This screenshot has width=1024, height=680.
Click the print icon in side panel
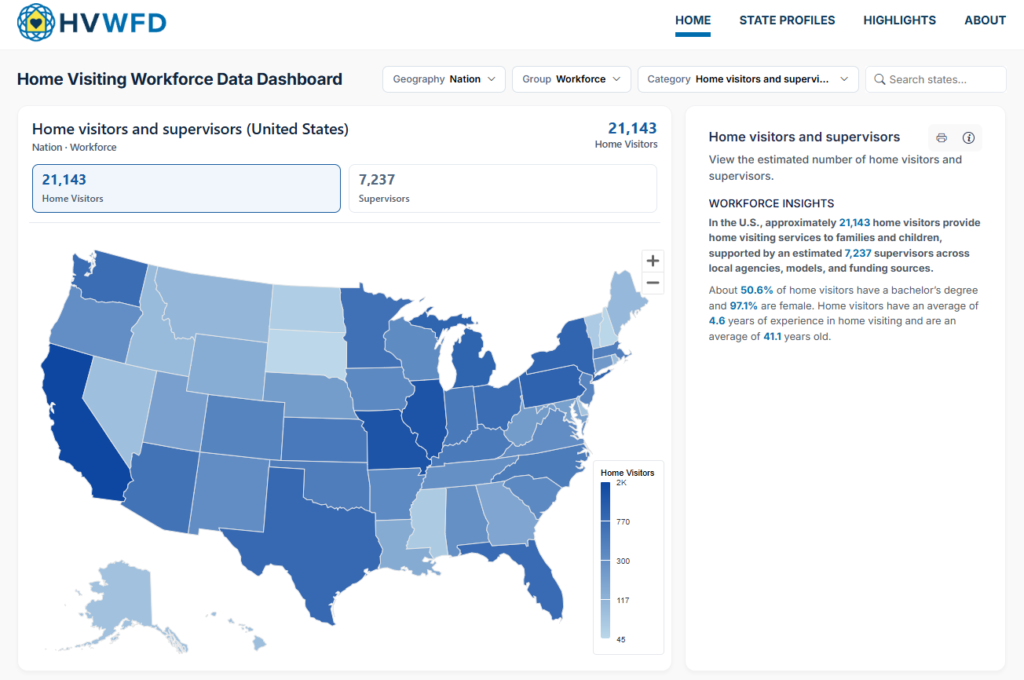coord(941,138)
